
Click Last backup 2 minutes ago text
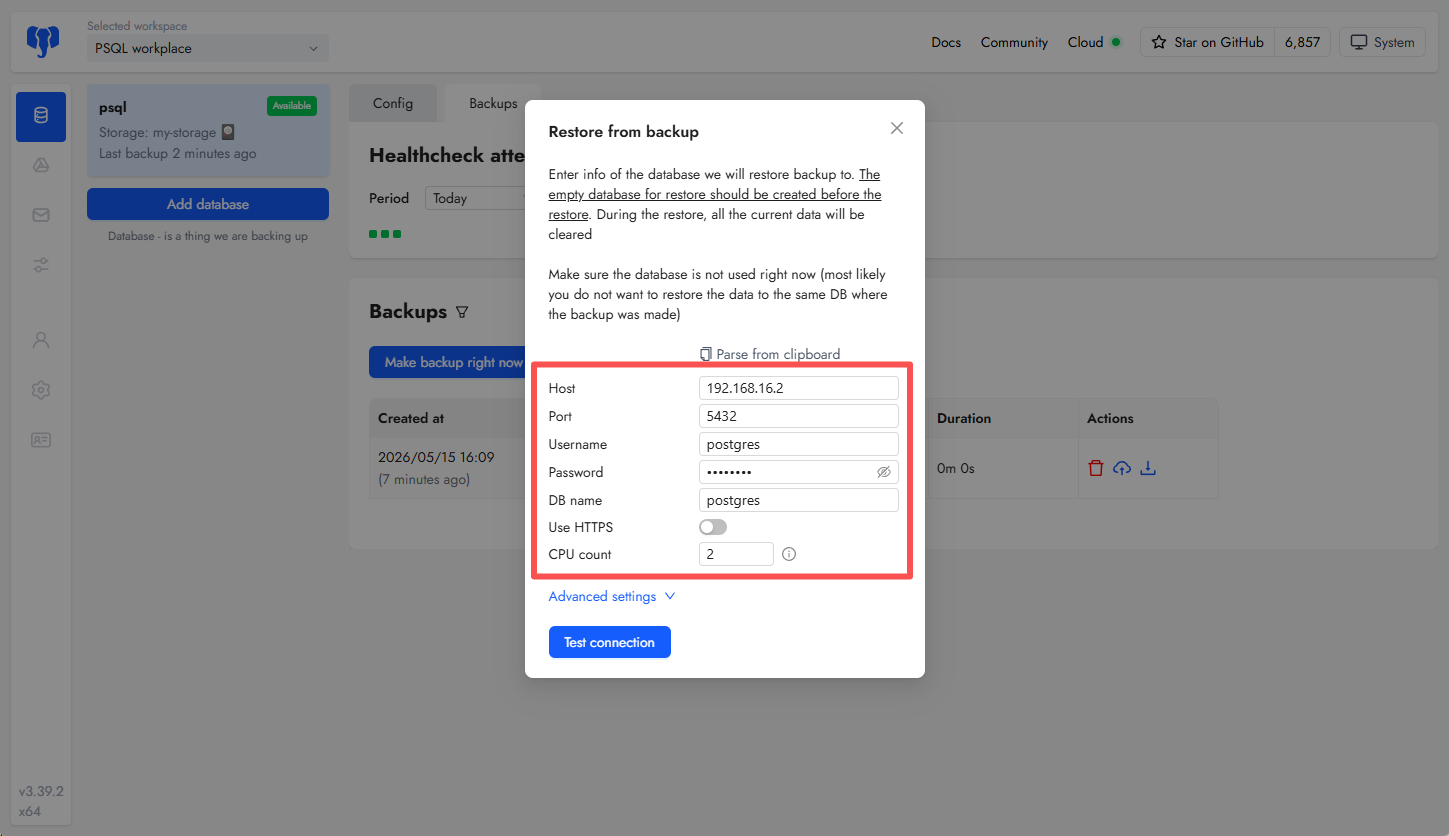click(177, 153)
